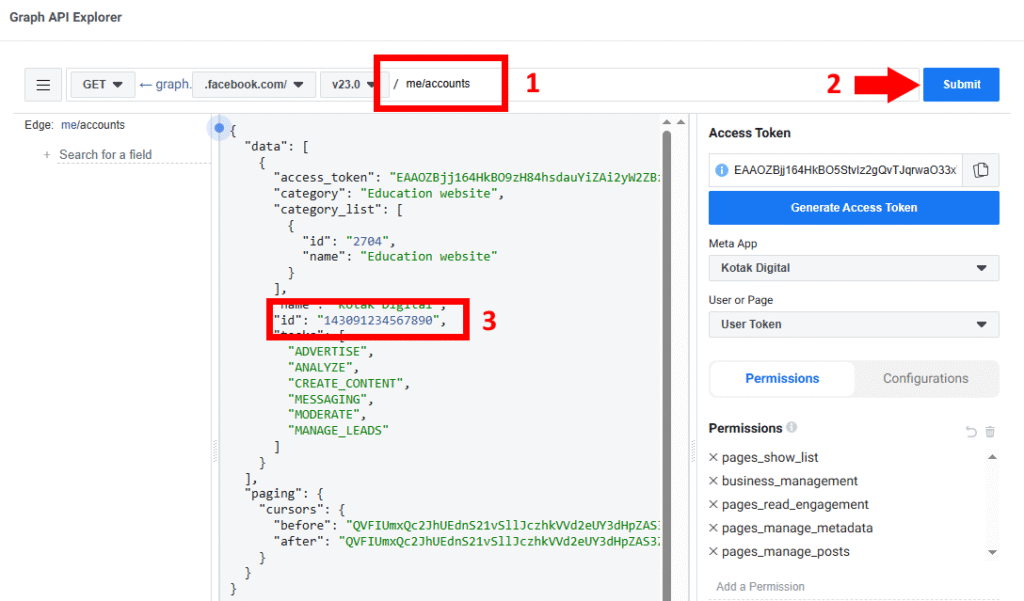The image size is (1024, 601).
Task: Click the "MESSAGING" task entry
Action: tap(327, 399)
